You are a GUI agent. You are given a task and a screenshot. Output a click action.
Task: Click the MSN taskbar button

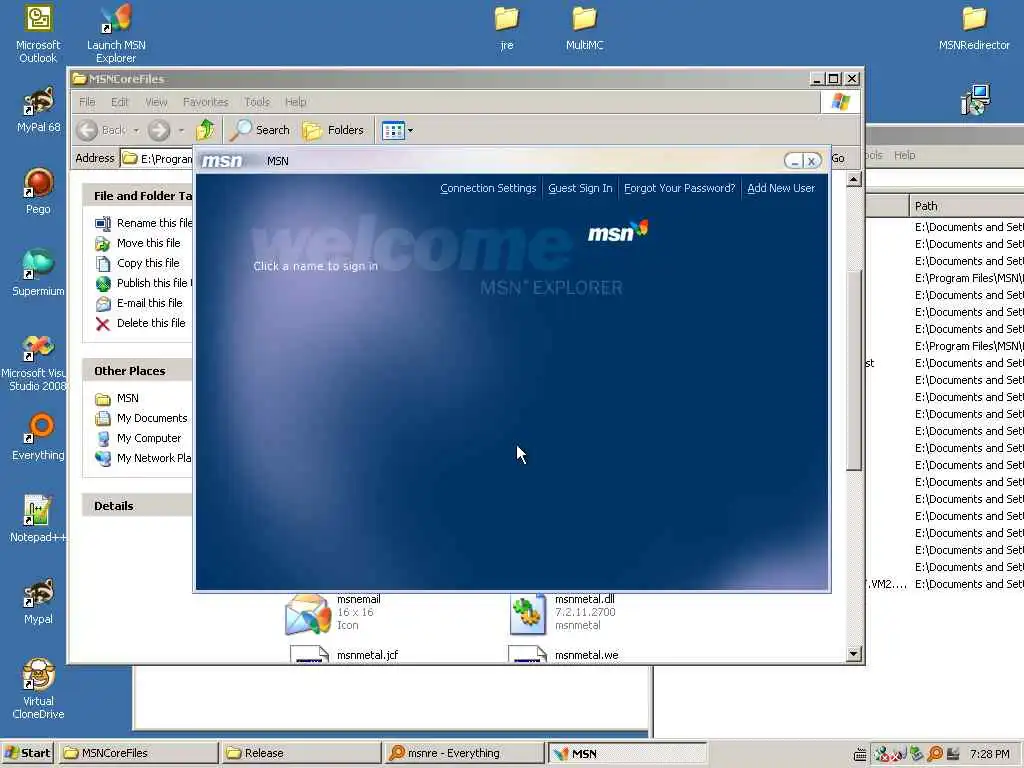tap(627, 753)
